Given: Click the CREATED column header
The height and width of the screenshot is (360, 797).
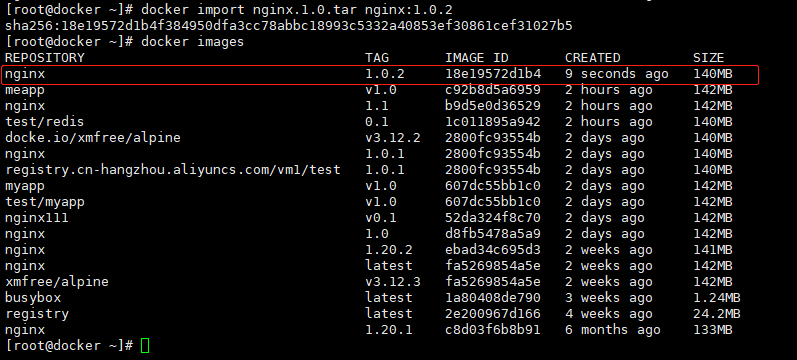Looking at the screenshot, I should pyautogui.click(x=593, y=57).
